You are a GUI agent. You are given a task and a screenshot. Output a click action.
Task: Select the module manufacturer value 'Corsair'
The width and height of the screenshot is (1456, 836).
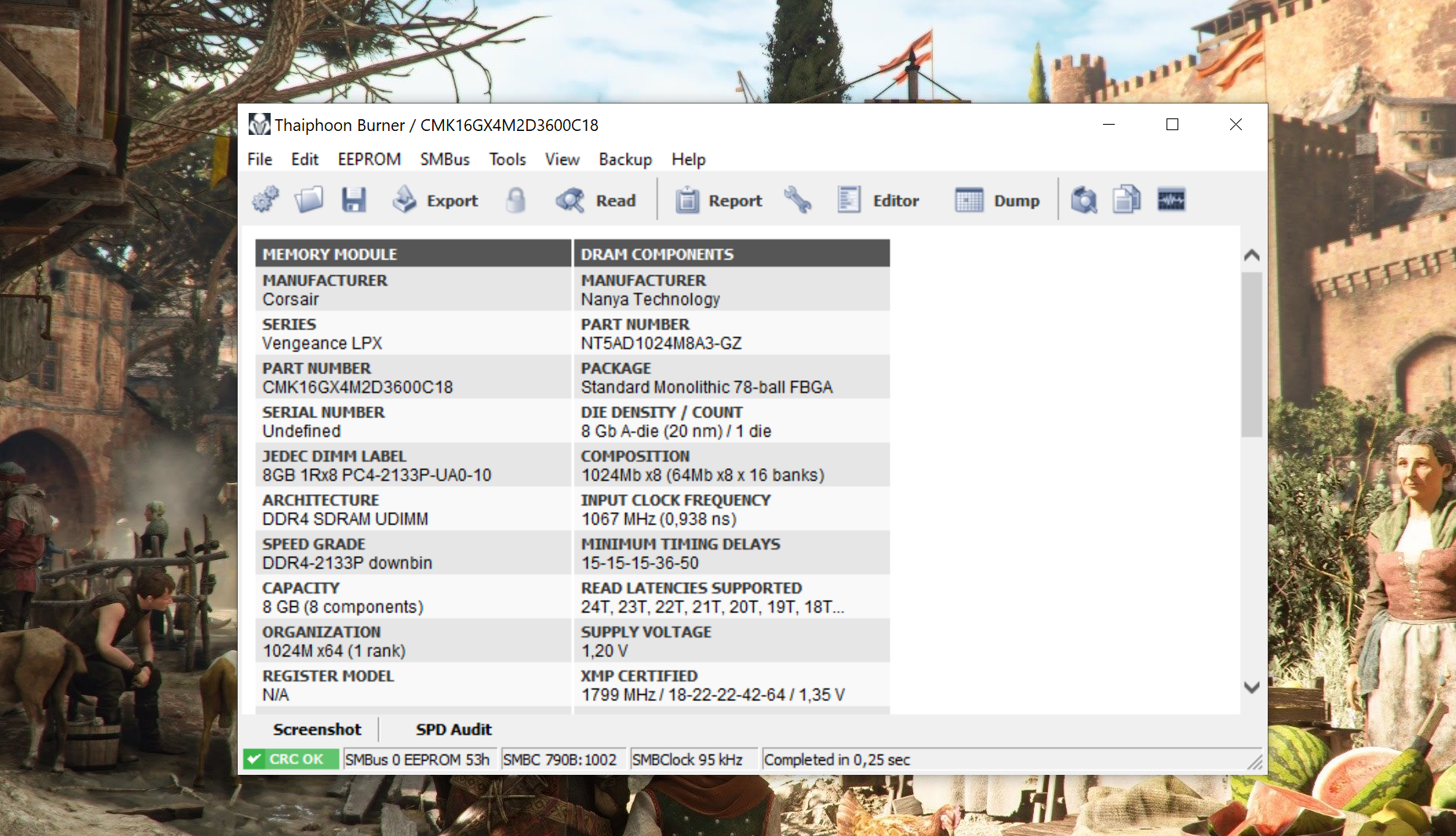coord(290,300)
